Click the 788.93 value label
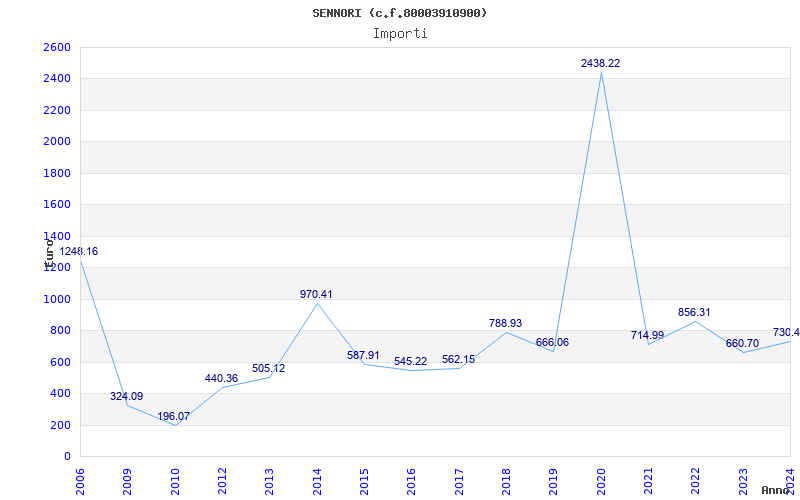Image resolution: width=800 pixels, height=500 pixels. (505, 323)
